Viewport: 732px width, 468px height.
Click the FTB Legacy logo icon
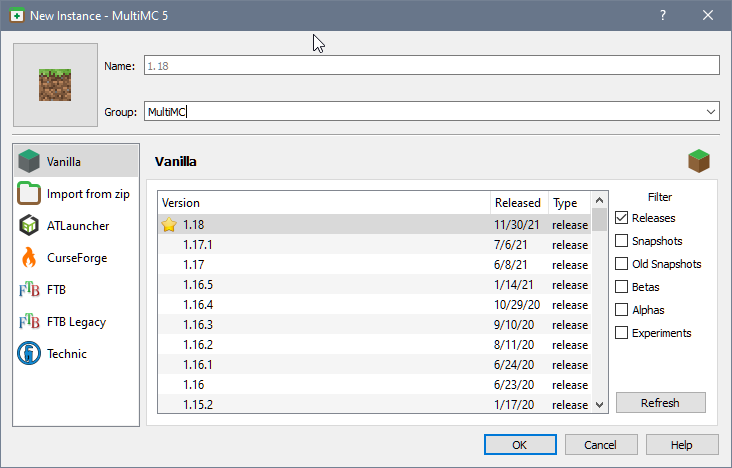(29, 322)
